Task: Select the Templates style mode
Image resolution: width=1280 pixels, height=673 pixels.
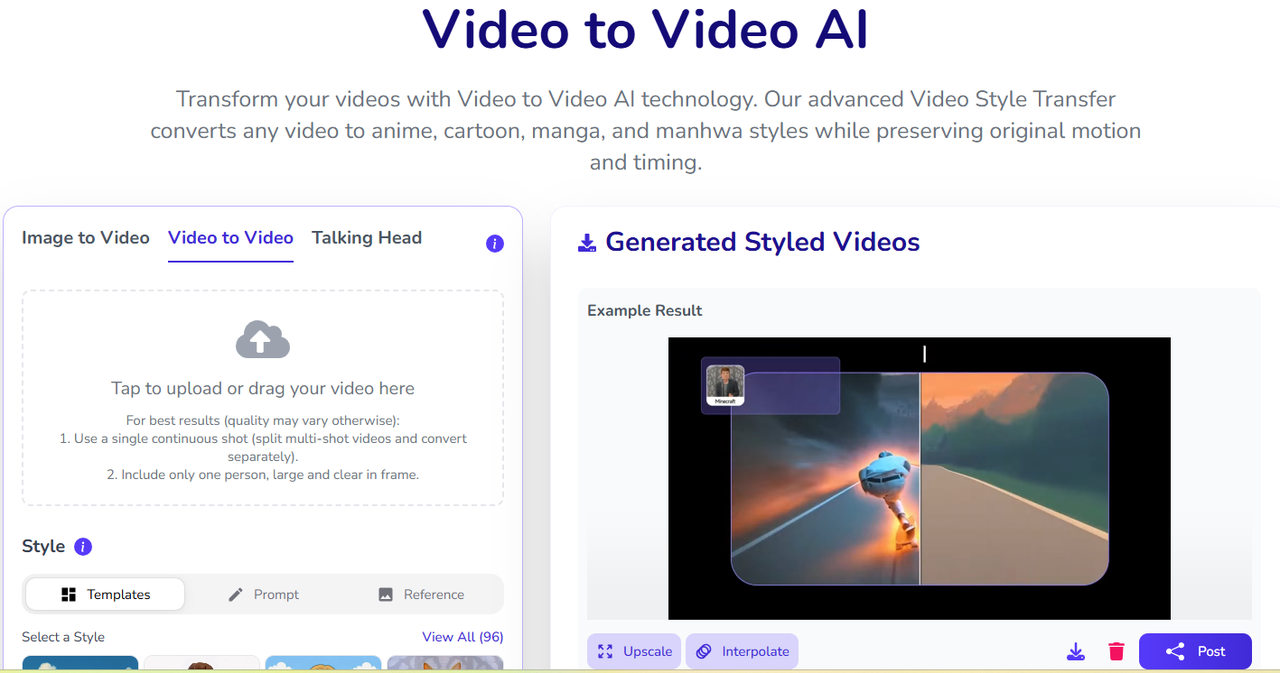Action: click(x=105, y=594)
